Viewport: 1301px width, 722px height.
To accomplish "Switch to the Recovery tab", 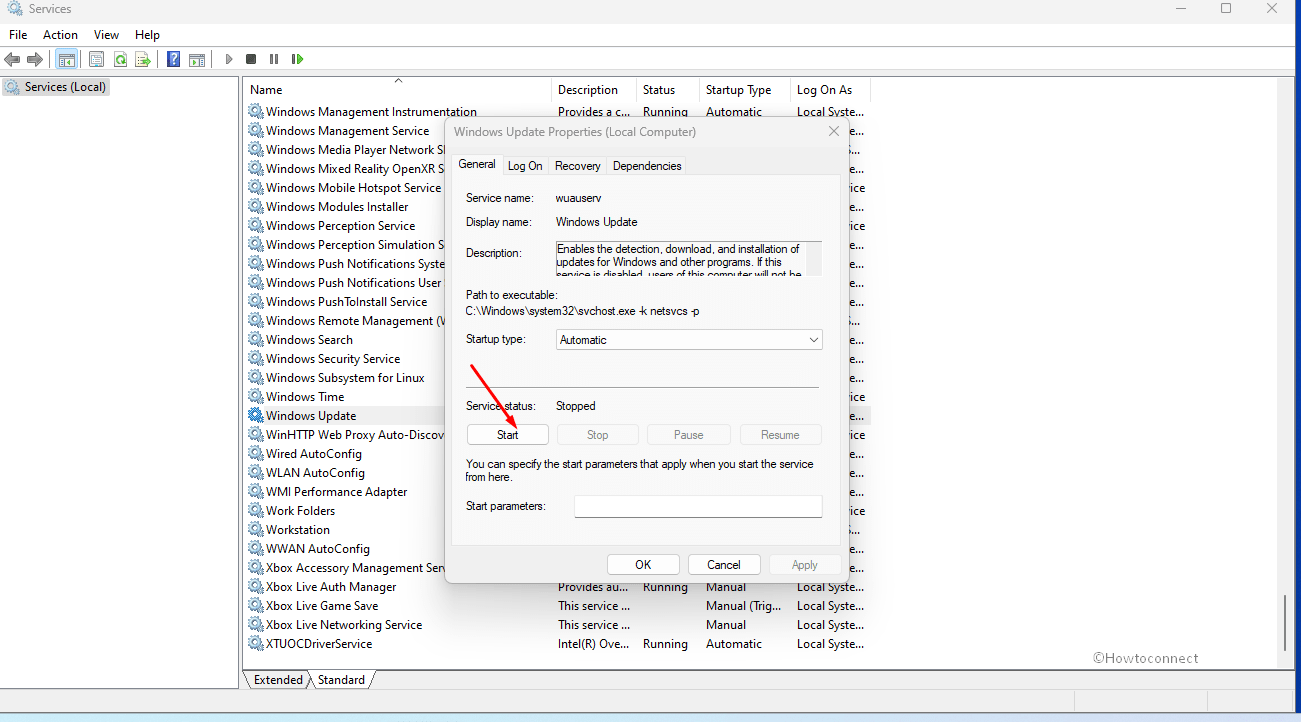I will pos(578,166).
